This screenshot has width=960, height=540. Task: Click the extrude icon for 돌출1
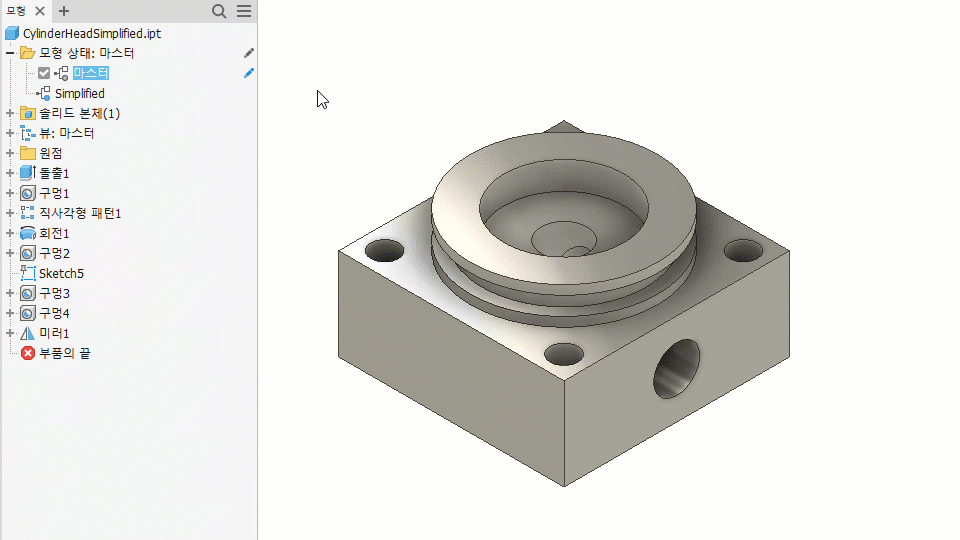[28, 173]
